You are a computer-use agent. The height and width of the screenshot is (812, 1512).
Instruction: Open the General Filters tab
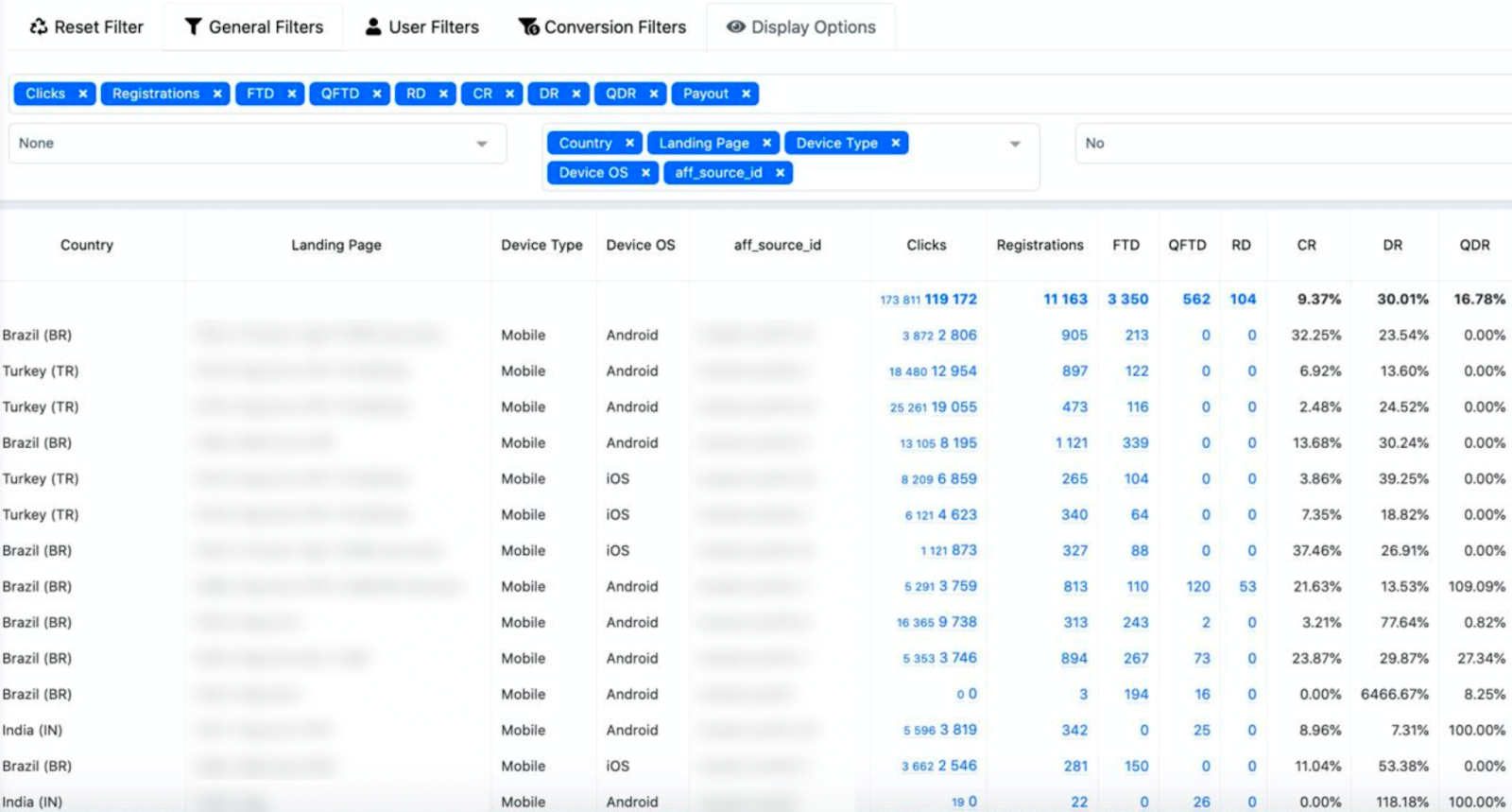click(253, 27)
